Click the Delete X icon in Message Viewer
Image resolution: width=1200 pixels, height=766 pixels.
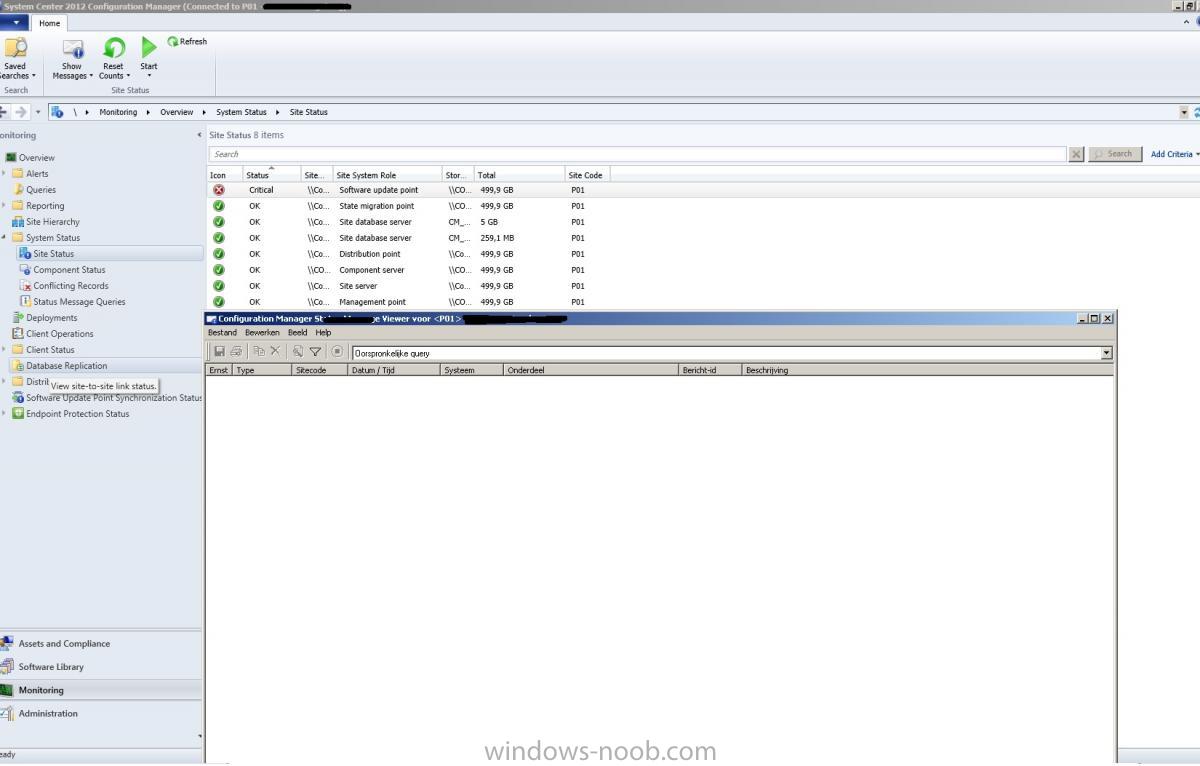[x=275, y=352]
